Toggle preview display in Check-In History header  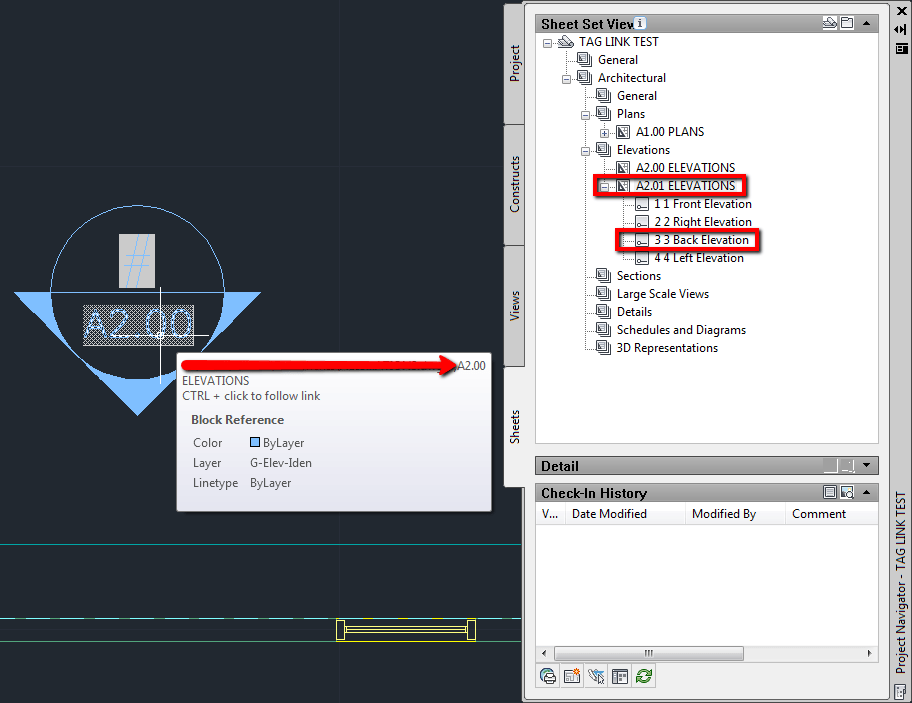(848, 491)
